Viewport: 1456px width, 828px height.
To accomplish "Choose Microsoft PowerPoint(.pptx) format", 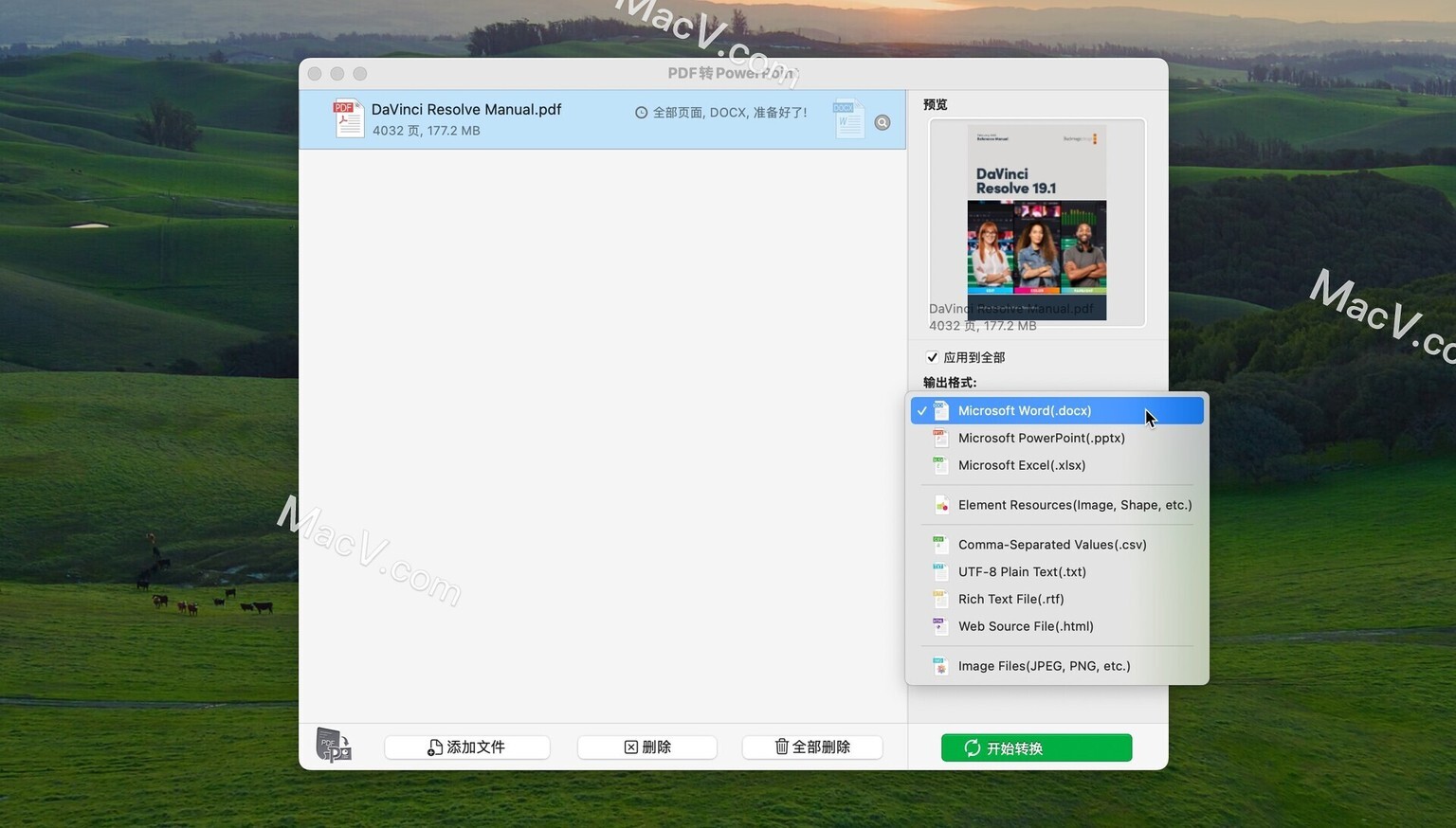I will (x=1057, y=438).
